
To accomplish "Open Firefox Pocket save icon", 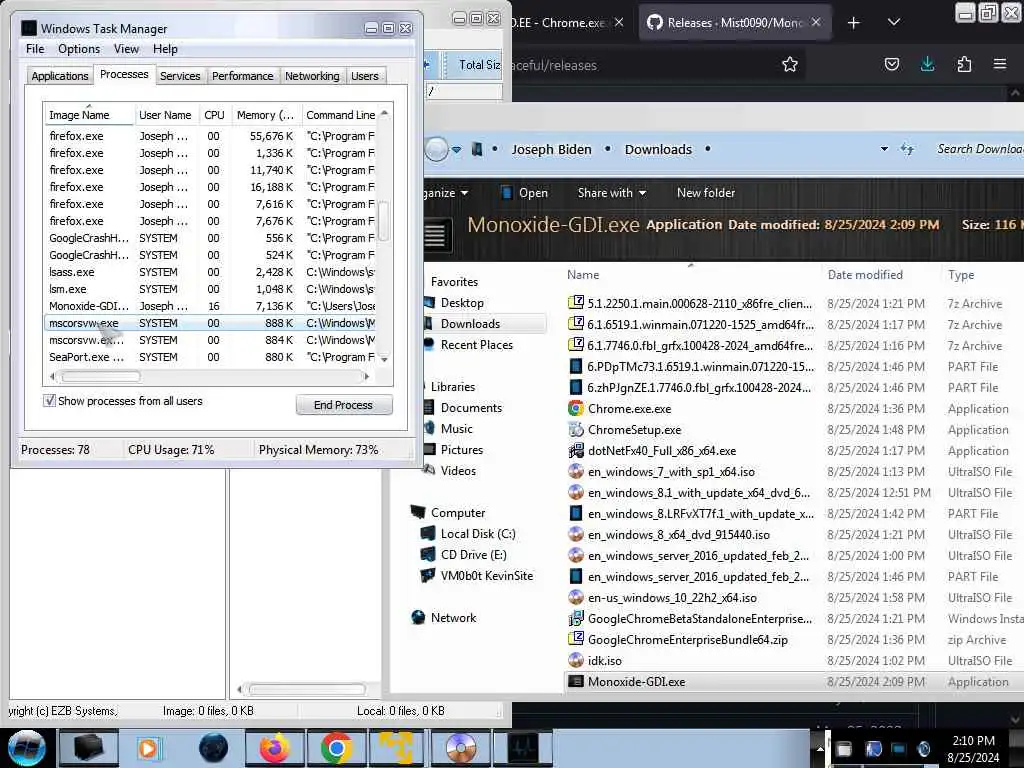I will point(891,64).
